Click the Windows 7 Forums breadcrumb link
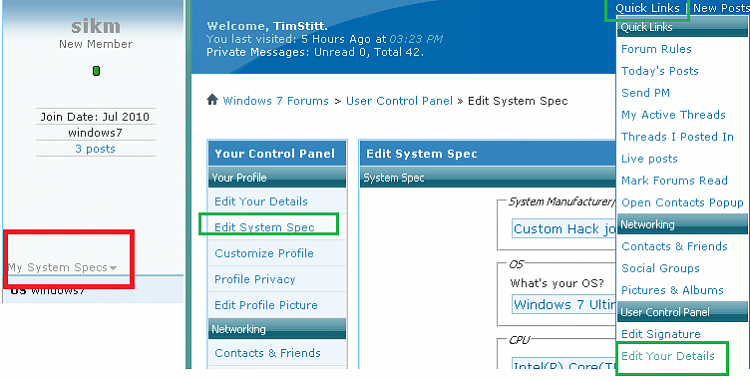Image resolution: width=750 pixels, height=380 pixels. [276, 101]
